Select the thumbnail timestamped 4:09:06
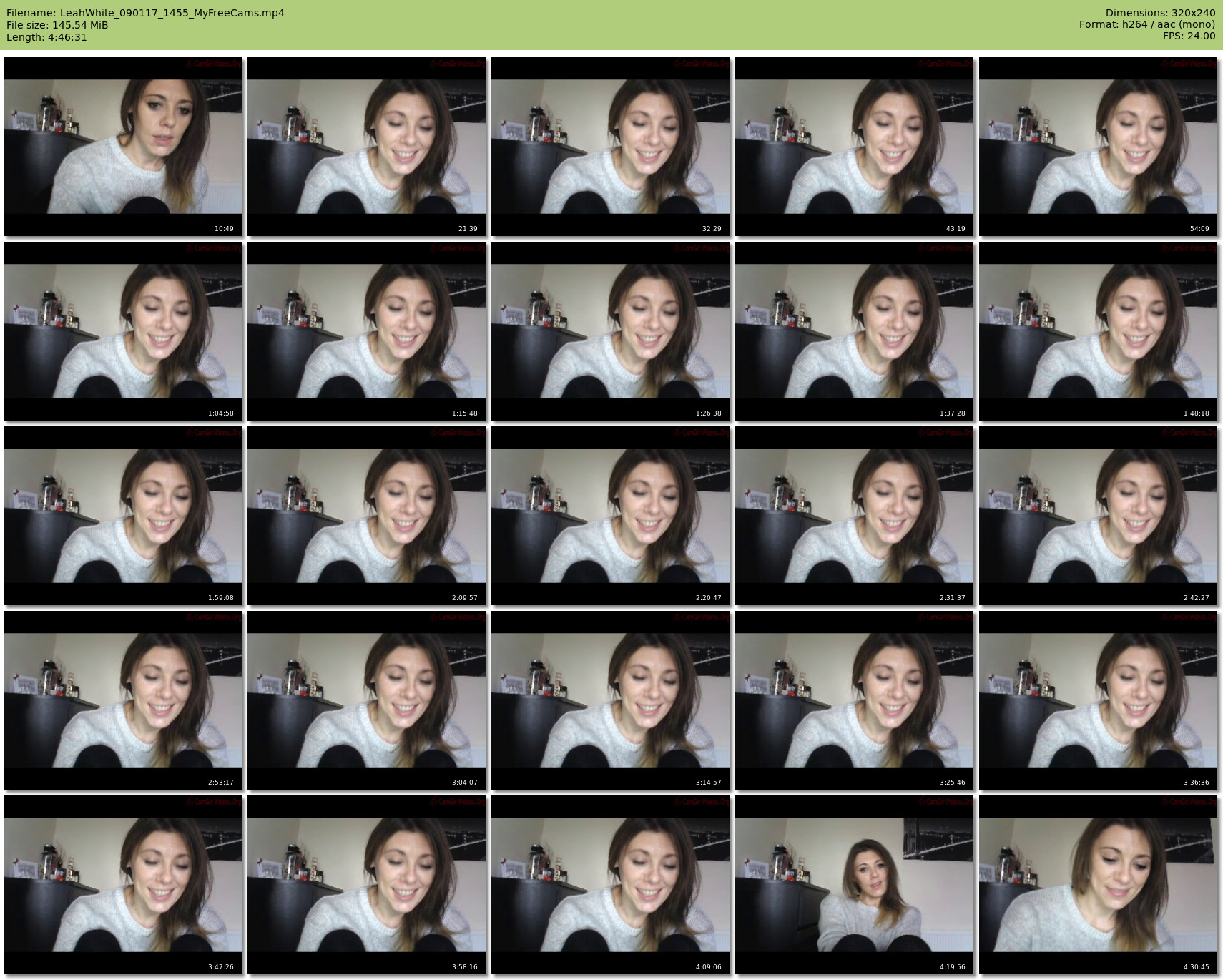Image resolution: width=1223 pixels, height=980 pixels. 611,885
